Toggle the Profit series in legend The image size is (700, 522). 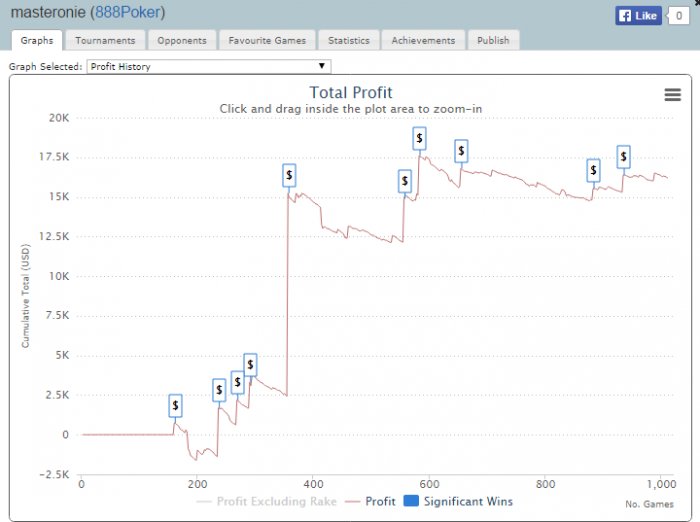371,501
